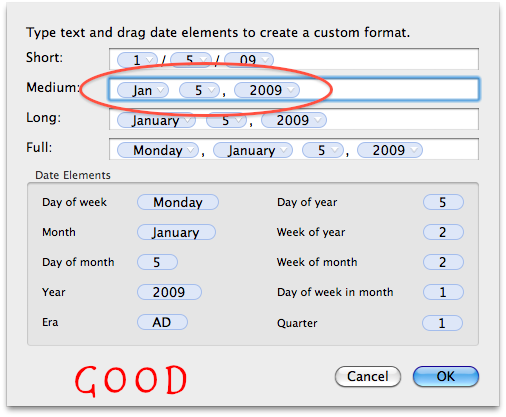Confirm with the OK button
This screenshot has width=506, height=417.
446,377
